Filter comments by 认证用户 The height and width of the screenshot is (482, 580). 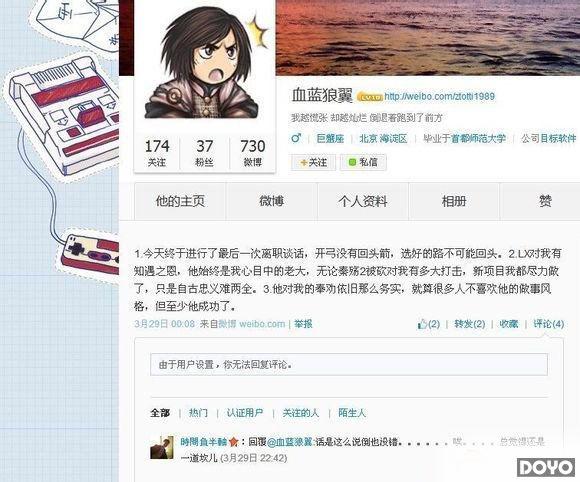point(245,412)
